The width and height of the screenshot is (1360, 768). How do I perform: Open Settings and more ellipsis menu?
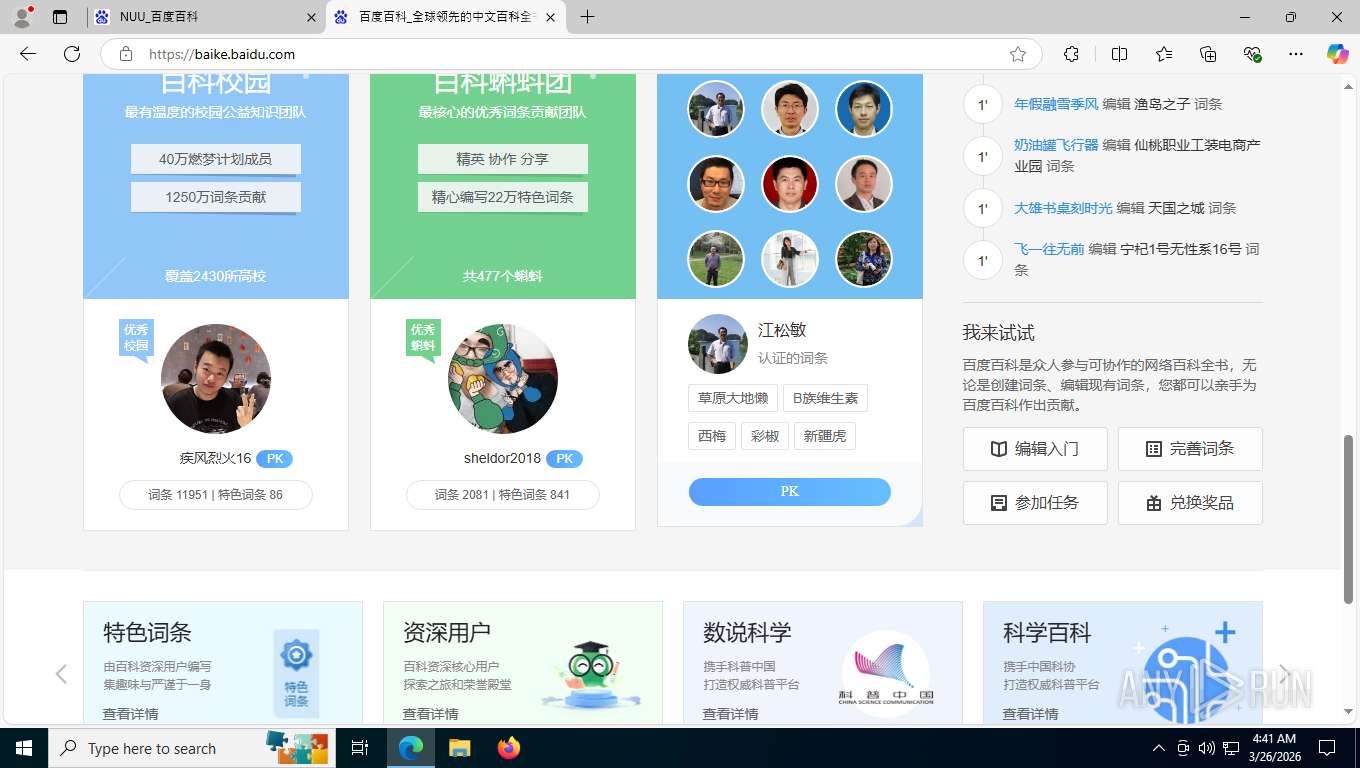point(1296,54)
